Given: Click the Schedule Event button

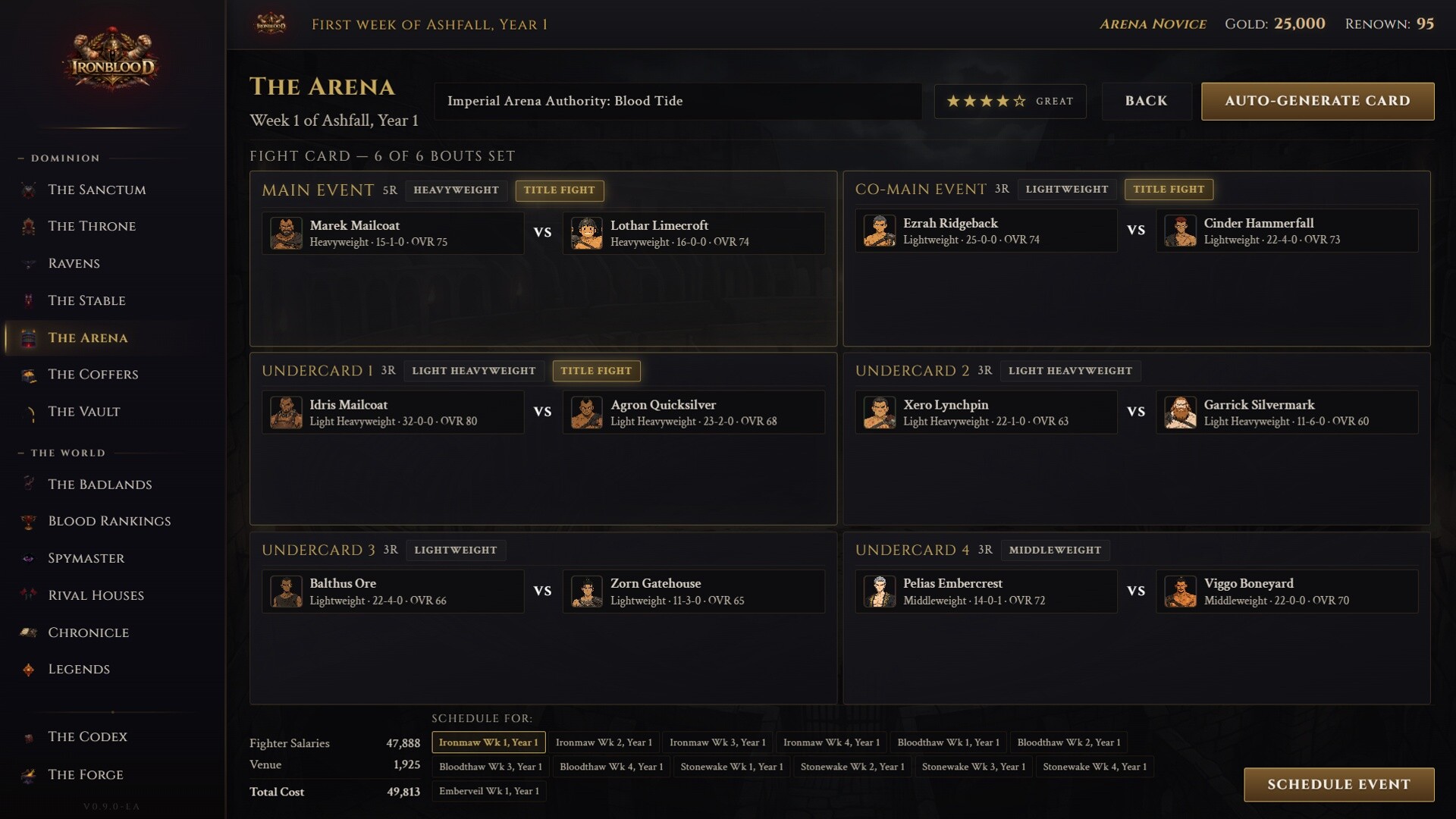Looking at the screenshot, I should click(1338, 784).
